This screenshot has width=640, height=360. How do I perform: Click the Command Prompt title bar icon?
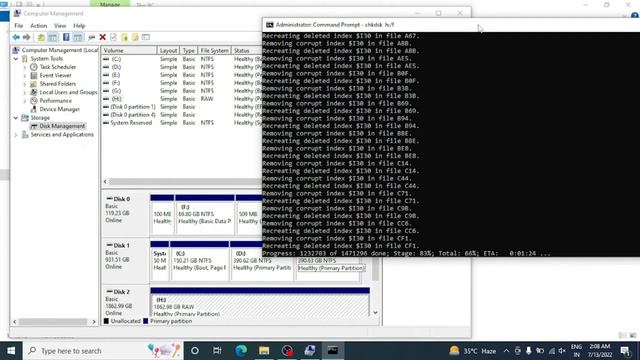point(269,25)
